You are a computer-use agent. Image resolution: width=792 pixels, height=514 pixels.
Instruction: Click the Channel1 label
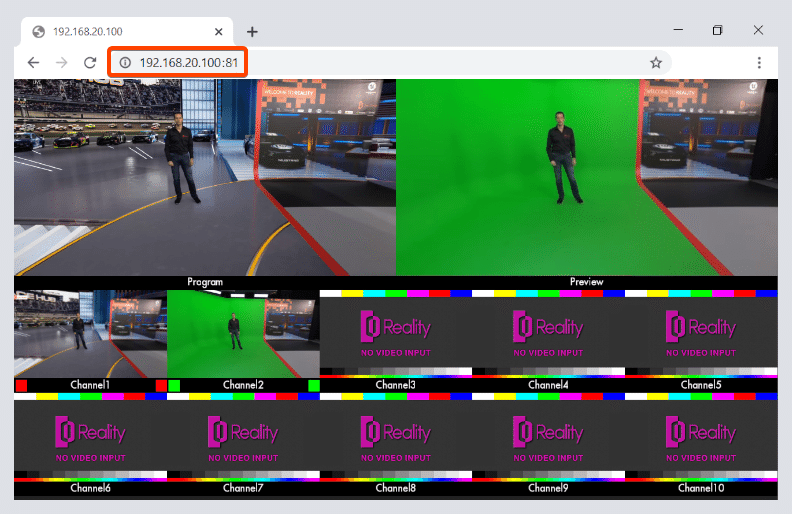(90, 385)
